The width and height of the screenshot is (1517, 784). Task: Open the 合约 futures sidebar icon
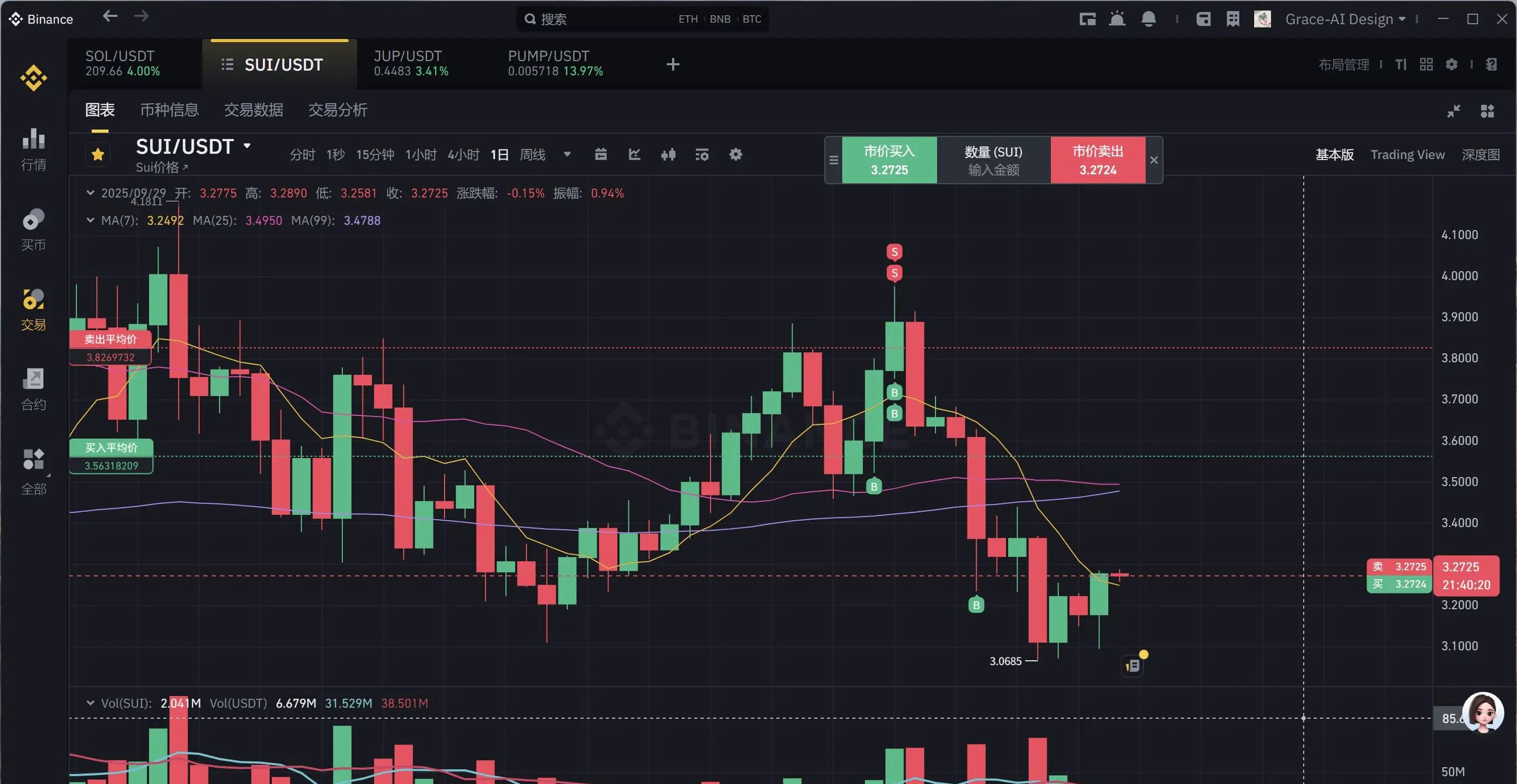pos(34,389)
